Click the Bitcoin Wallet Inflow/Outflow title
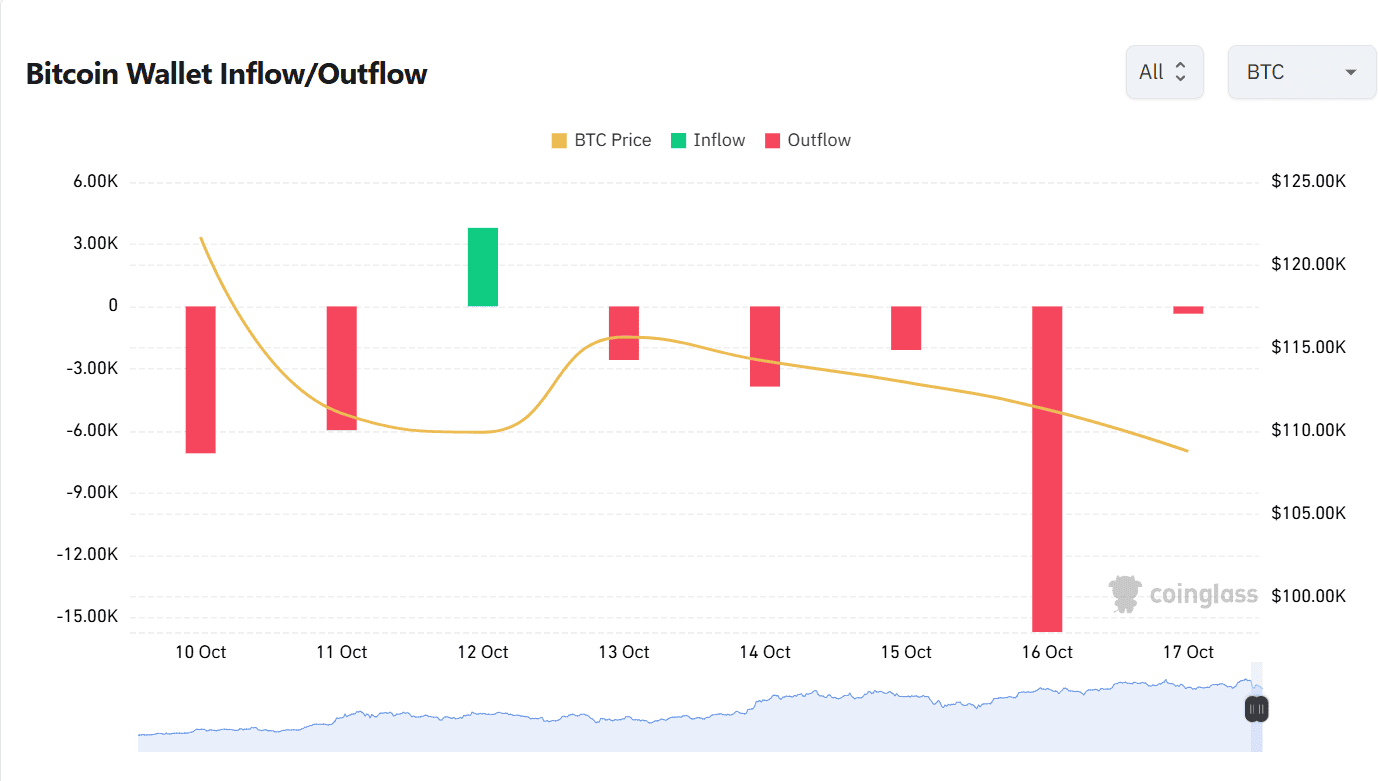This screenshot has width=1378, height=781. tap(226, 73)
